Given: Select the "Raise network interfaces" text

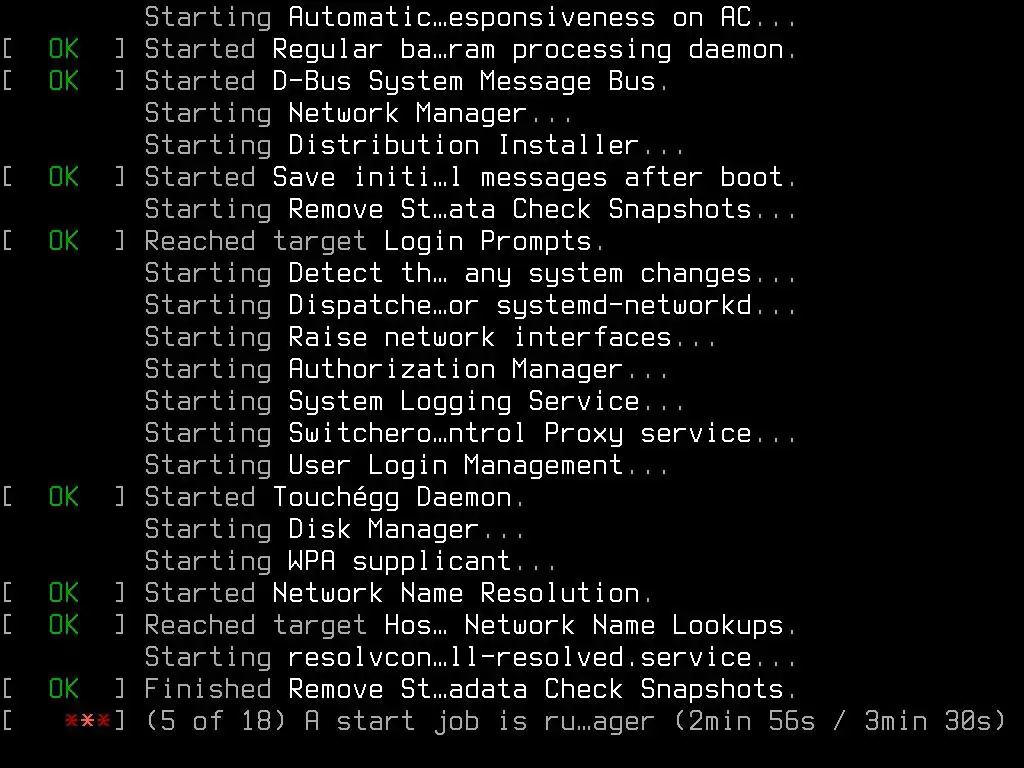Looking at the screenshot, I should (x=480, y=337).
